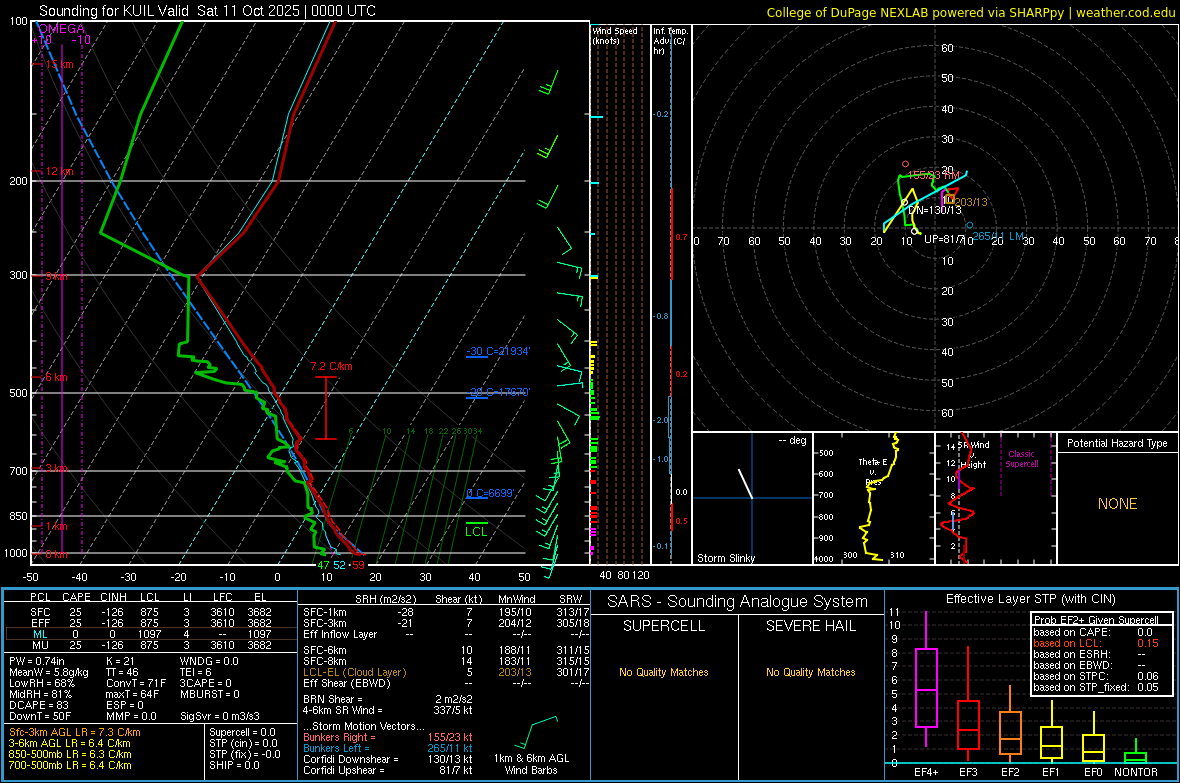Click the Bunkers Right storm motion line
This screenshot has width=1180, height=783.
tap(388, 737)
